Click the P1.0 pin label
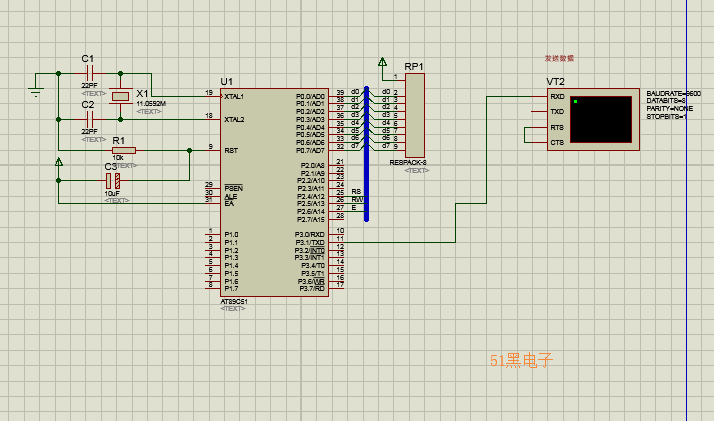Viewport: 714px width, 421px height. click(x=231, y=235)
